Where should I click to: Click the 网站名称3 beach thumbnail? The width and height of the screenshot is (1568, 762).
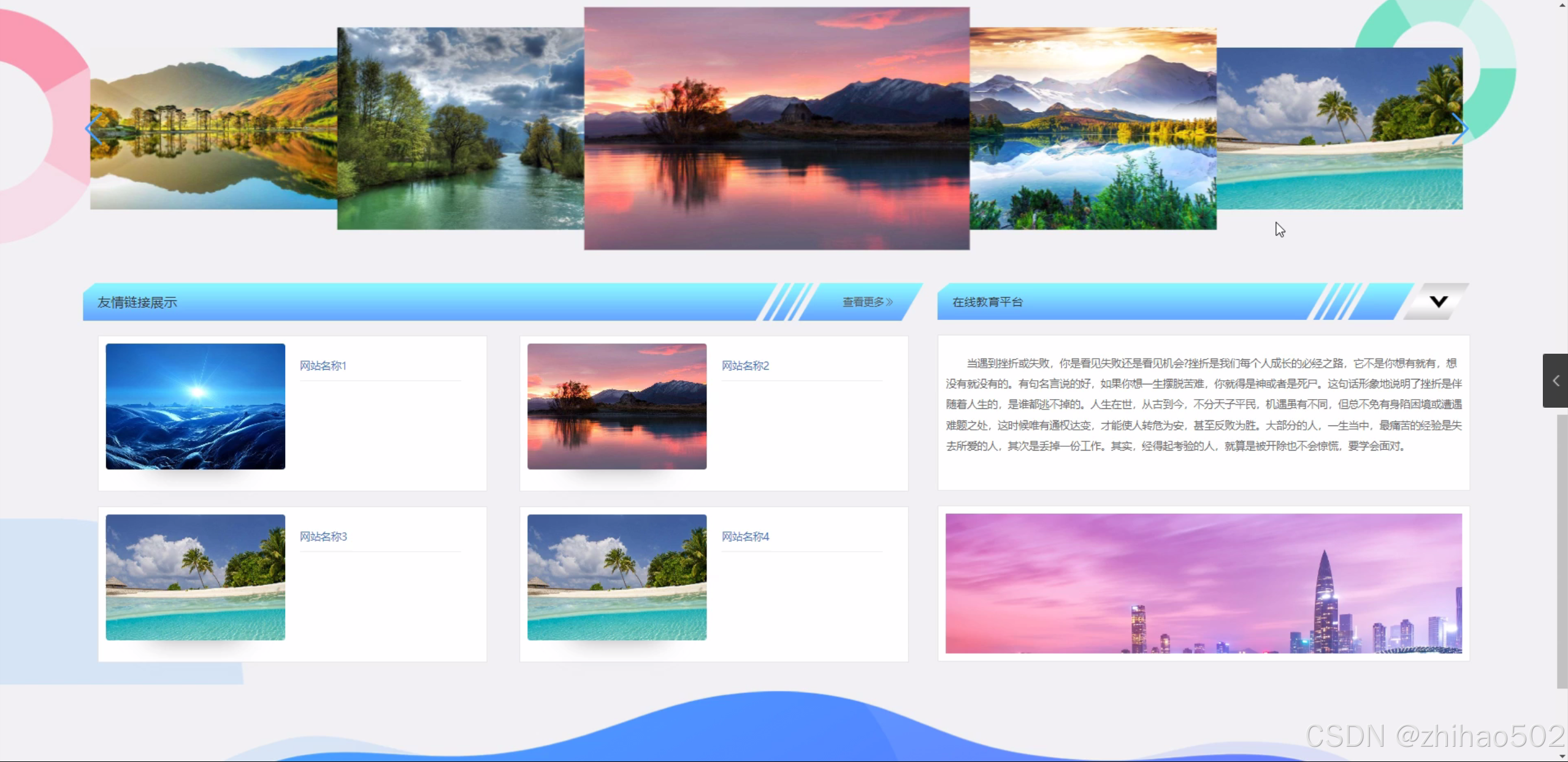coord(195,577)
